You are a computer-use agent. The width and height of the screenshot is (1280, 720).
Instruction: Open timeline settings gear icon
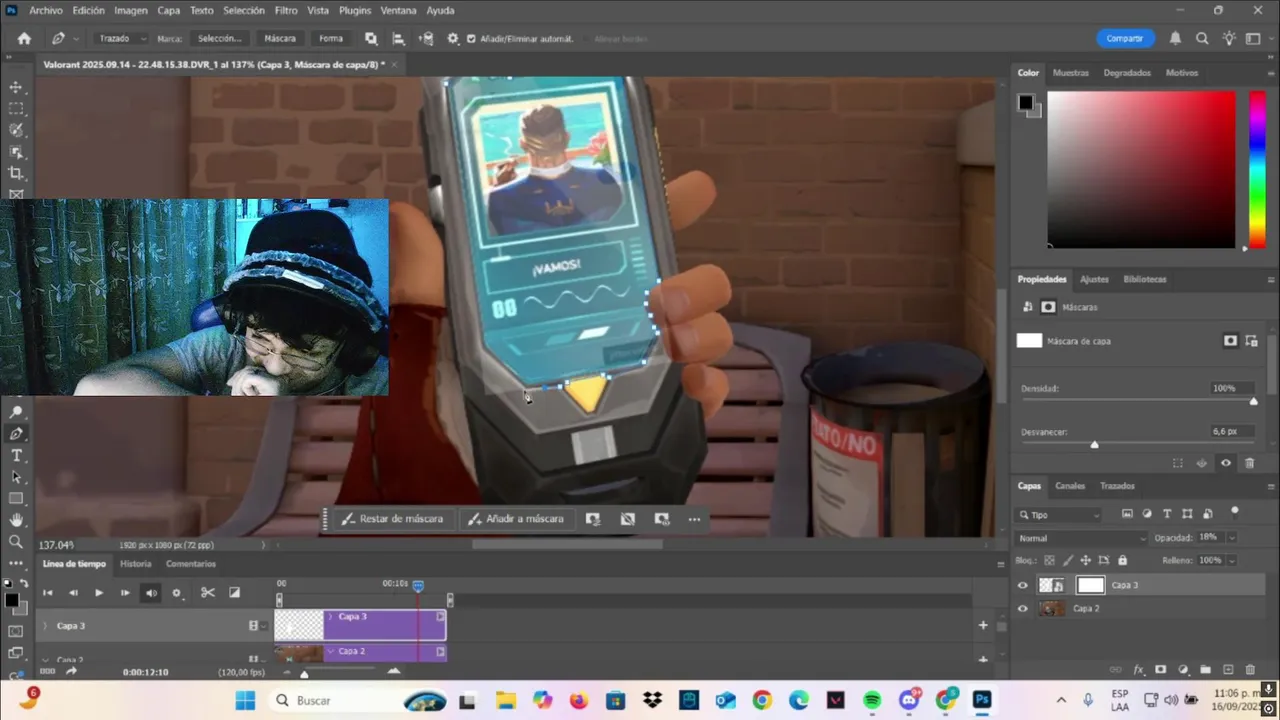(177, 592)
